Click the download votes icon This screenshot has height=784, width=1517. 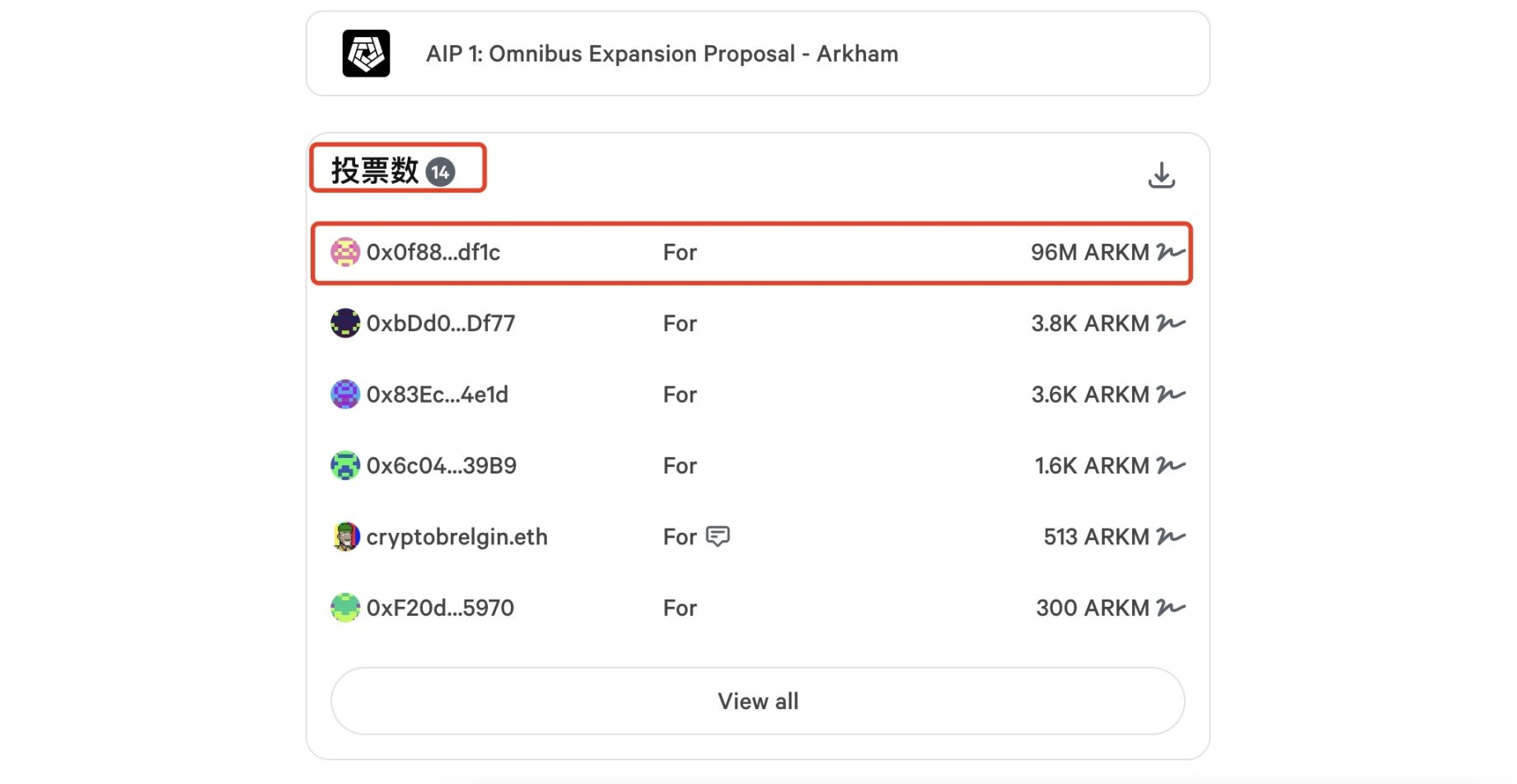1162,174
